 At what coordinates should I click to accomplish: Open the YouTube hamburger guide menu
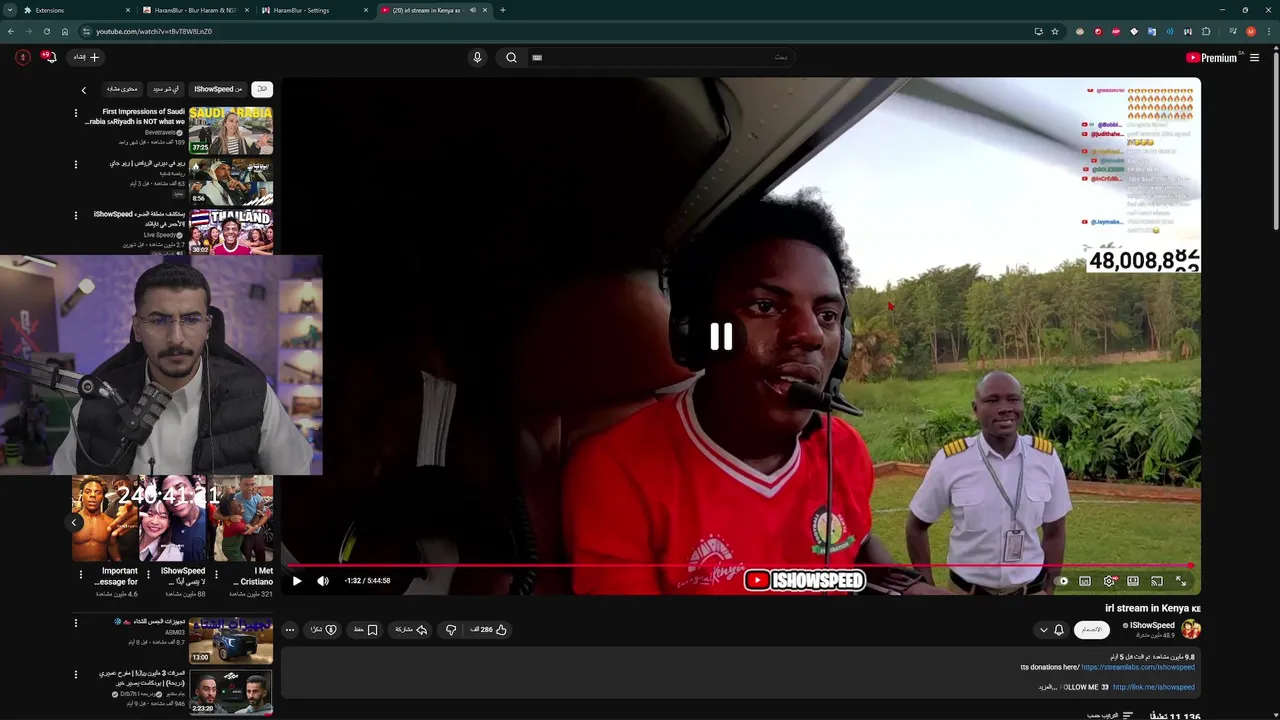click(1255, 58)
